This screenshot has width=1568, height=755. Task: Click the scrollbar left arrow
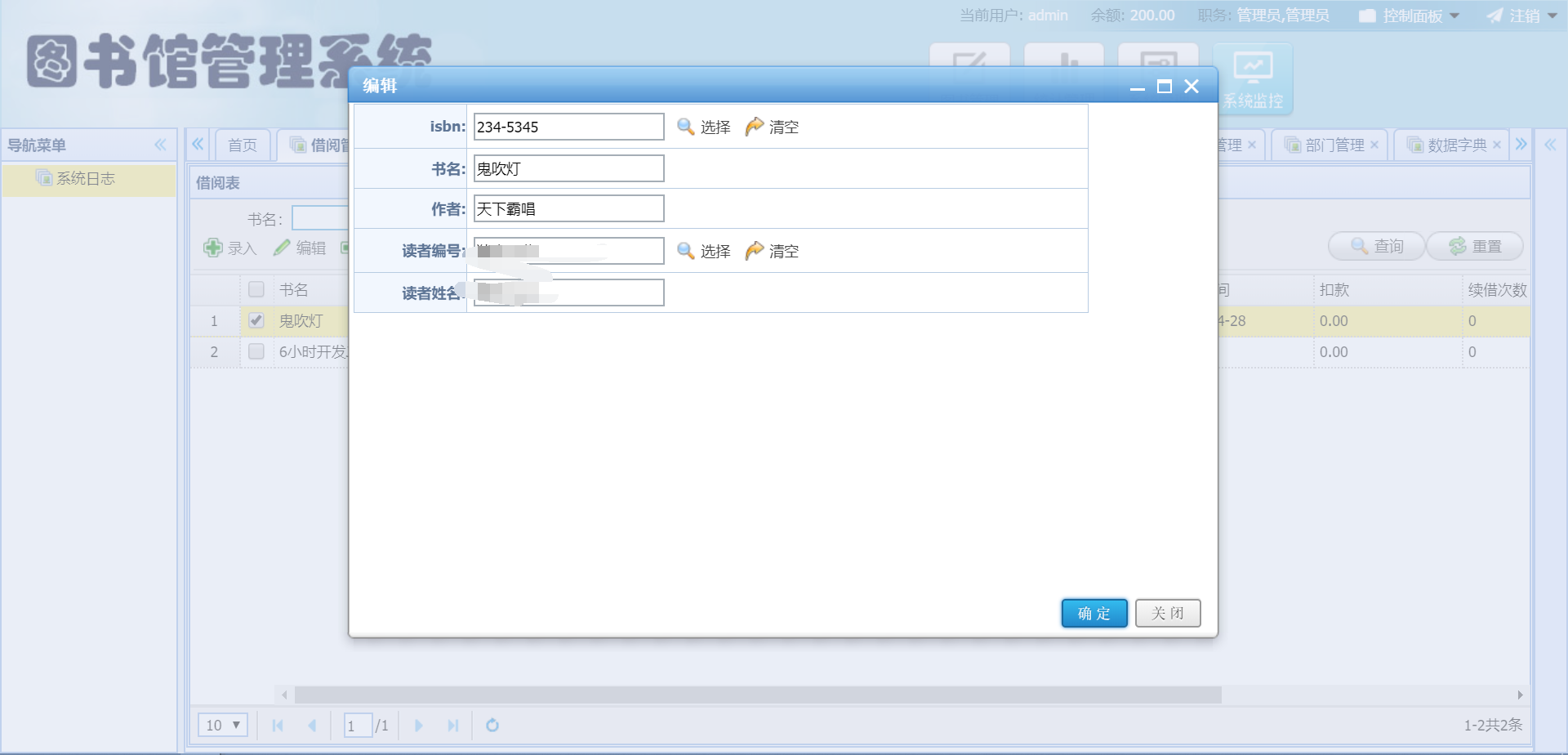[x=284, y=695]
